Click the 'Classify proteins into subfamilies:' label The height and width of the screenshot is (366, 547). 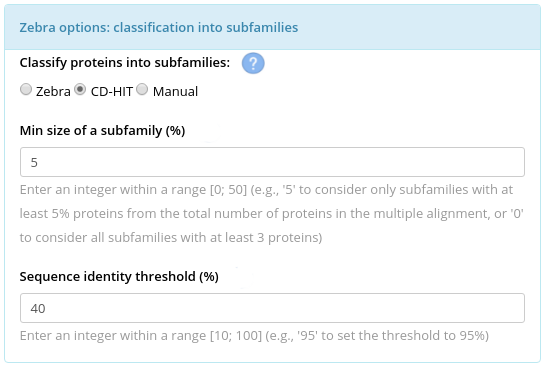[x=125, y=63]
